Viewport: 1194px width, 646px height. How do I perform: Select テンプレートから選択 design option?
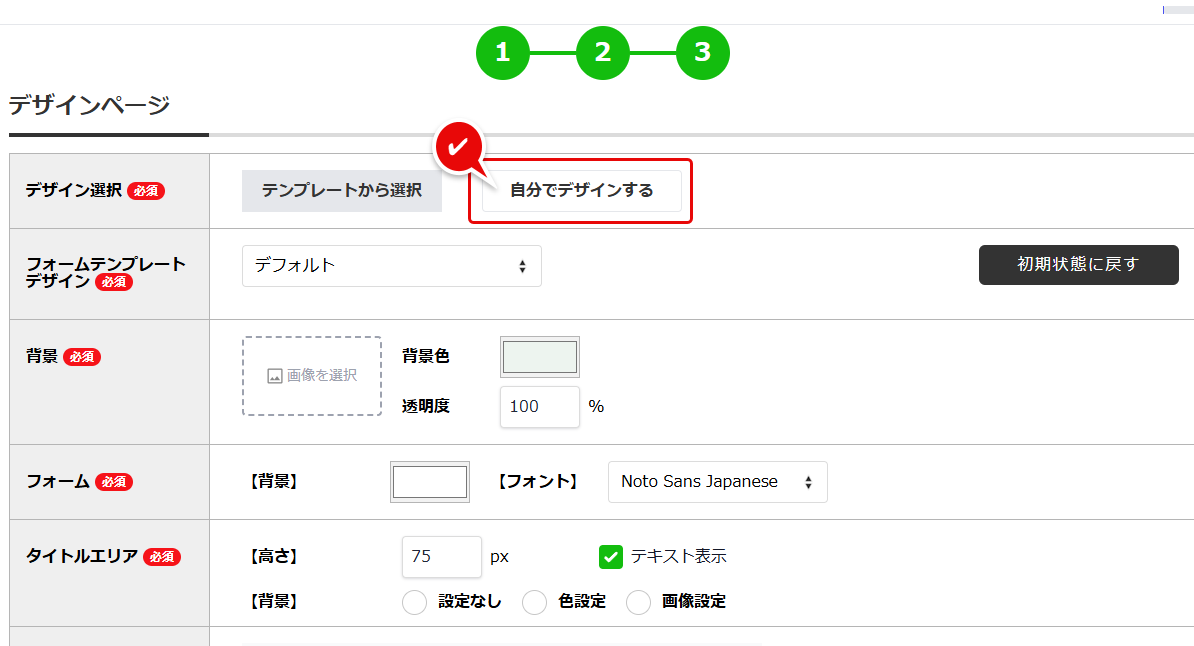[341, 191]
